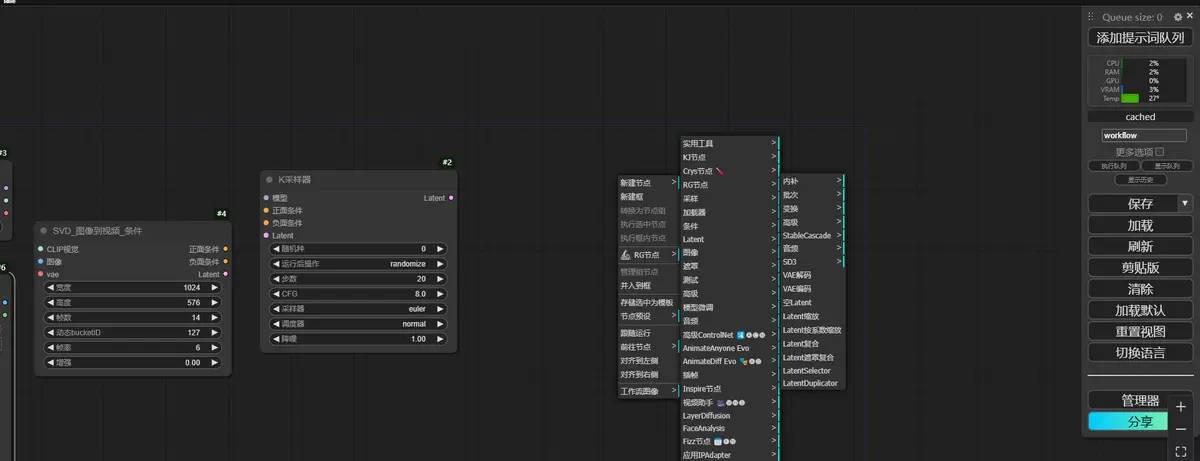Click the zoom out minus icon
Viewport: 1200px width, 461px height.
pyautogui.click(x=1181, y=429)
